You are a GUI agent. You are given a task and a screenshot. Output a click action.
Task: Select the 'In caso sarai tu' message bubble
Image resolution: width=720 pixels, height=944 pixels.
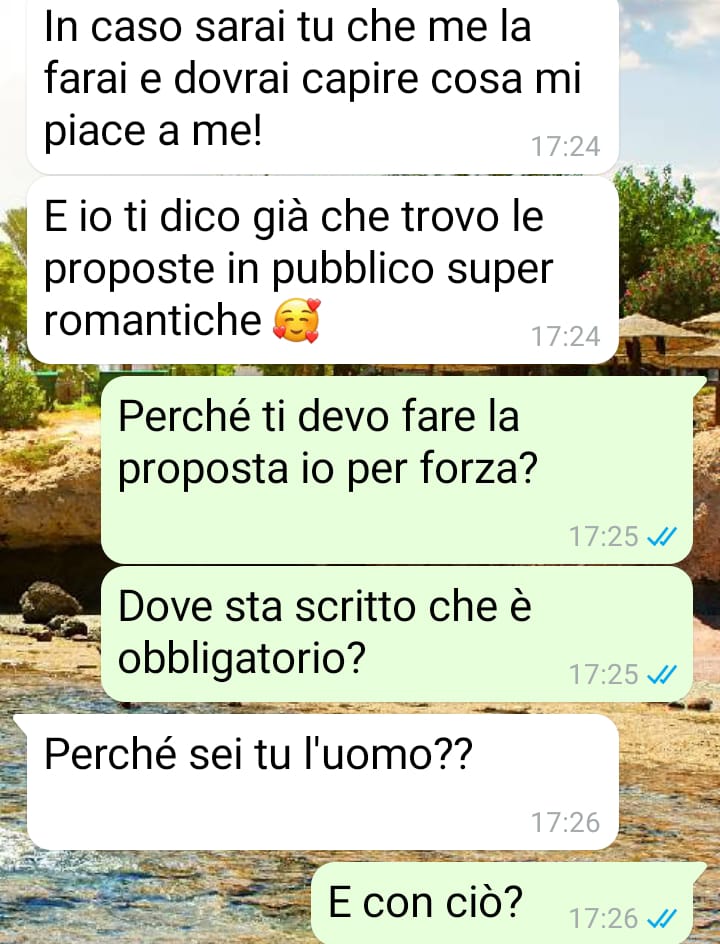point(323,85)
